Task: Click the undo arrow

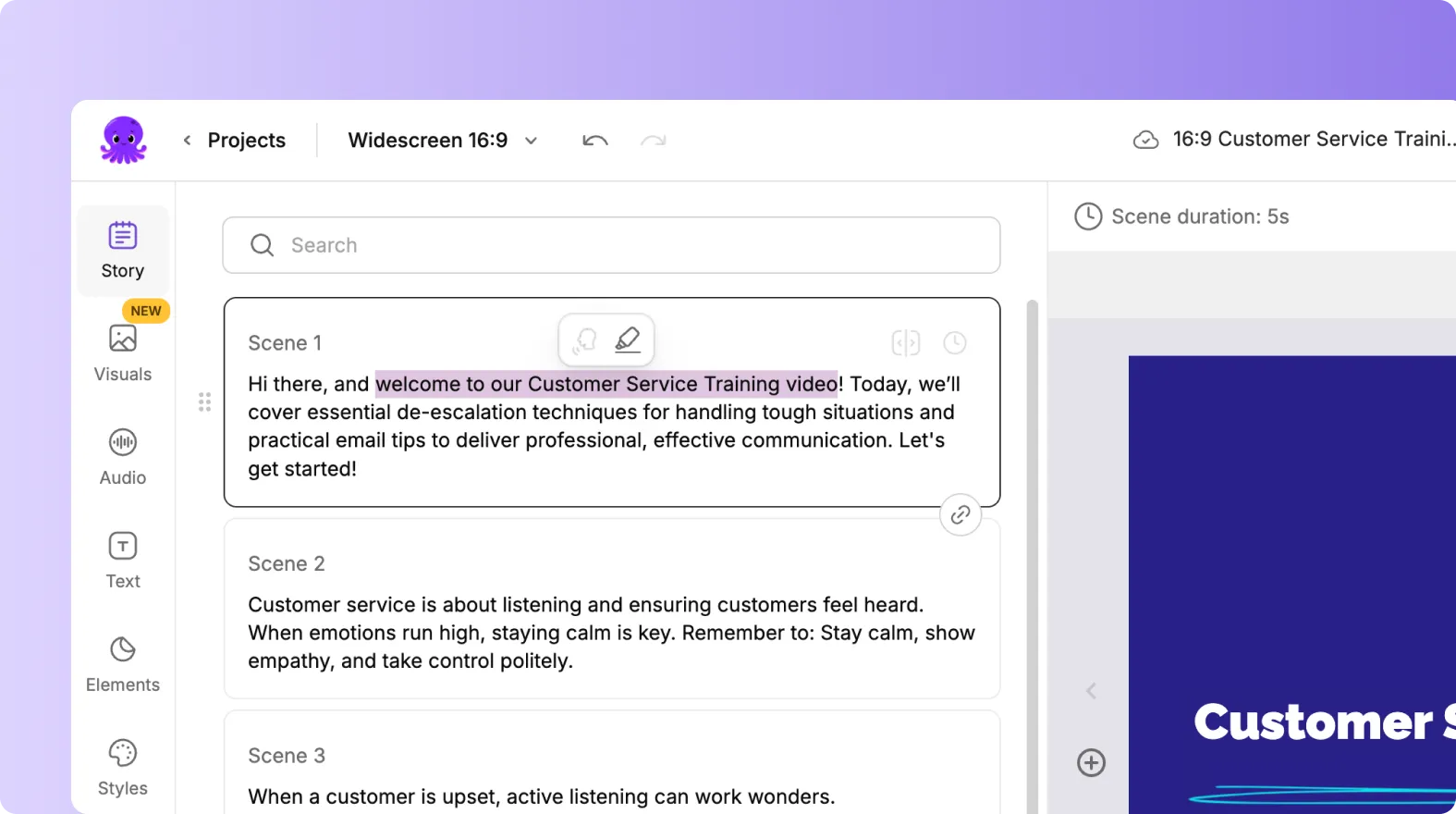Action: pyautogui.click(x=595, y=141)
